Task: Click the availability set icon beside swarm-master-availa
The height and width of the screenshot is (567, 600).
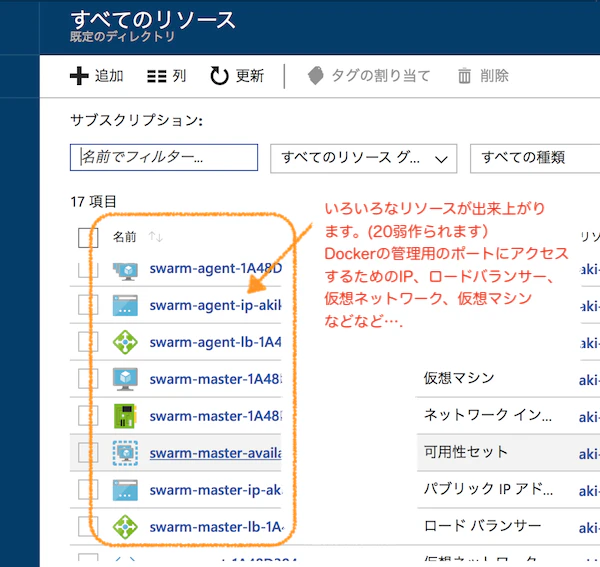Action: coord(125,453)
